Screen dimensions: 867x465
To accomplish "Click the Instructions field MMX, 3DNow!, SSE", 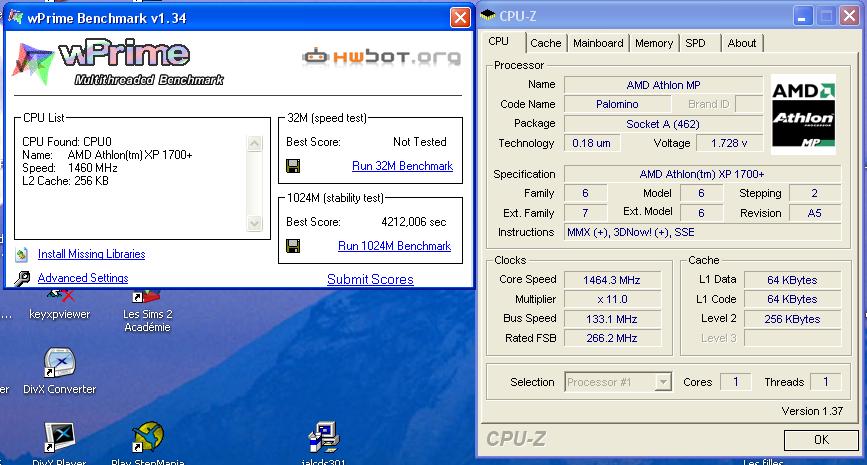I will pyautogui.click(x=702, y=232).
